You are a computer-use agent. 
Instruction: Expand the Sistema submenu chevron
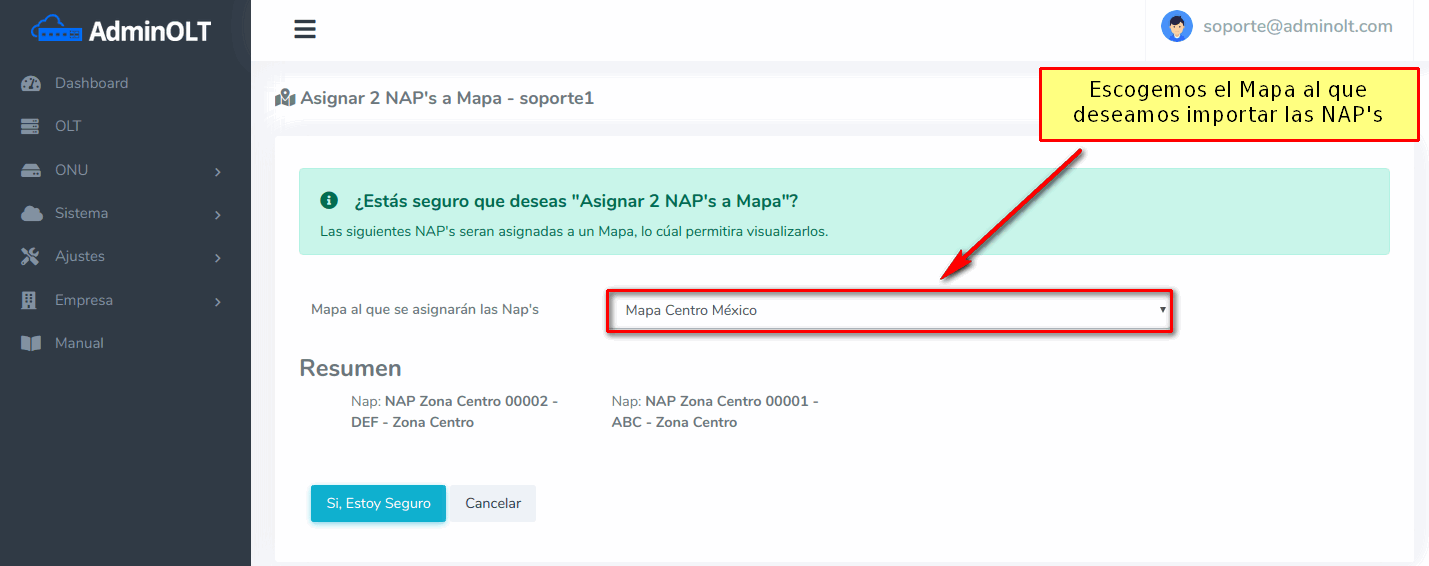pyautogui.click(x=217, y=215)
